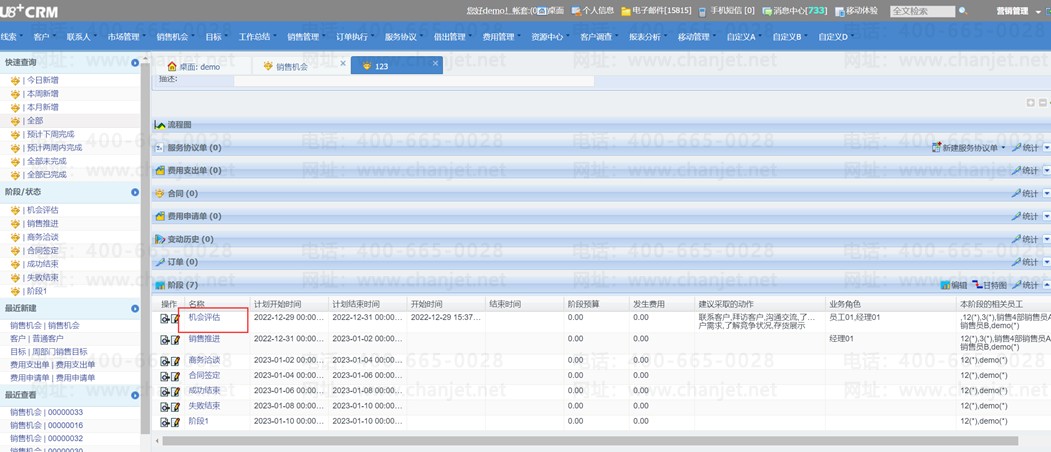Click edit icon in 机会评估 row
Viewport: 1051px width, 452px height.
click(x=175, y=319)
